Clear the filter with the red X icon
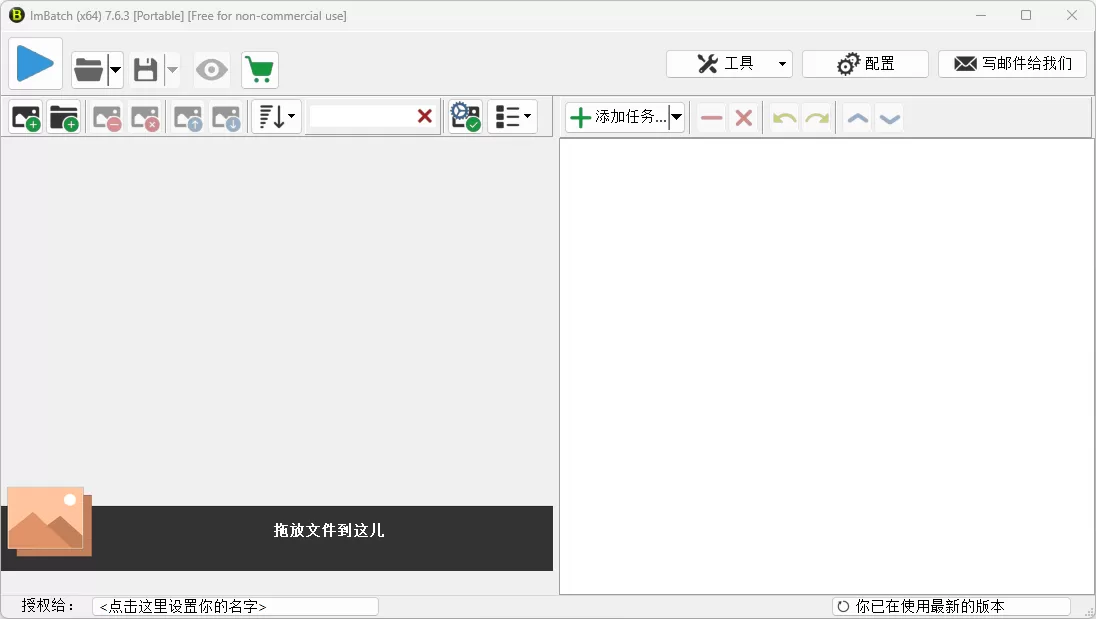Screen dimensions: 1096x619 [424, 116]
